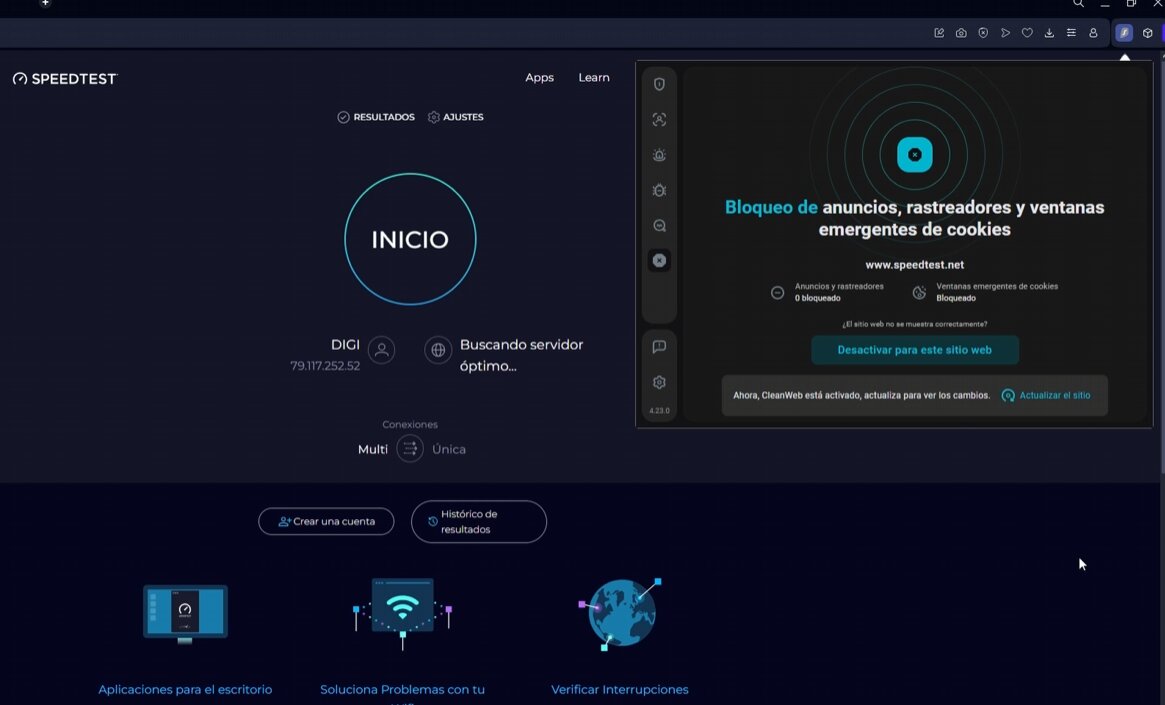Open the Apps menu on Speedtest
Image resolution: width=1165 pixels, height=705 pixels.
(x=539, y=78)
